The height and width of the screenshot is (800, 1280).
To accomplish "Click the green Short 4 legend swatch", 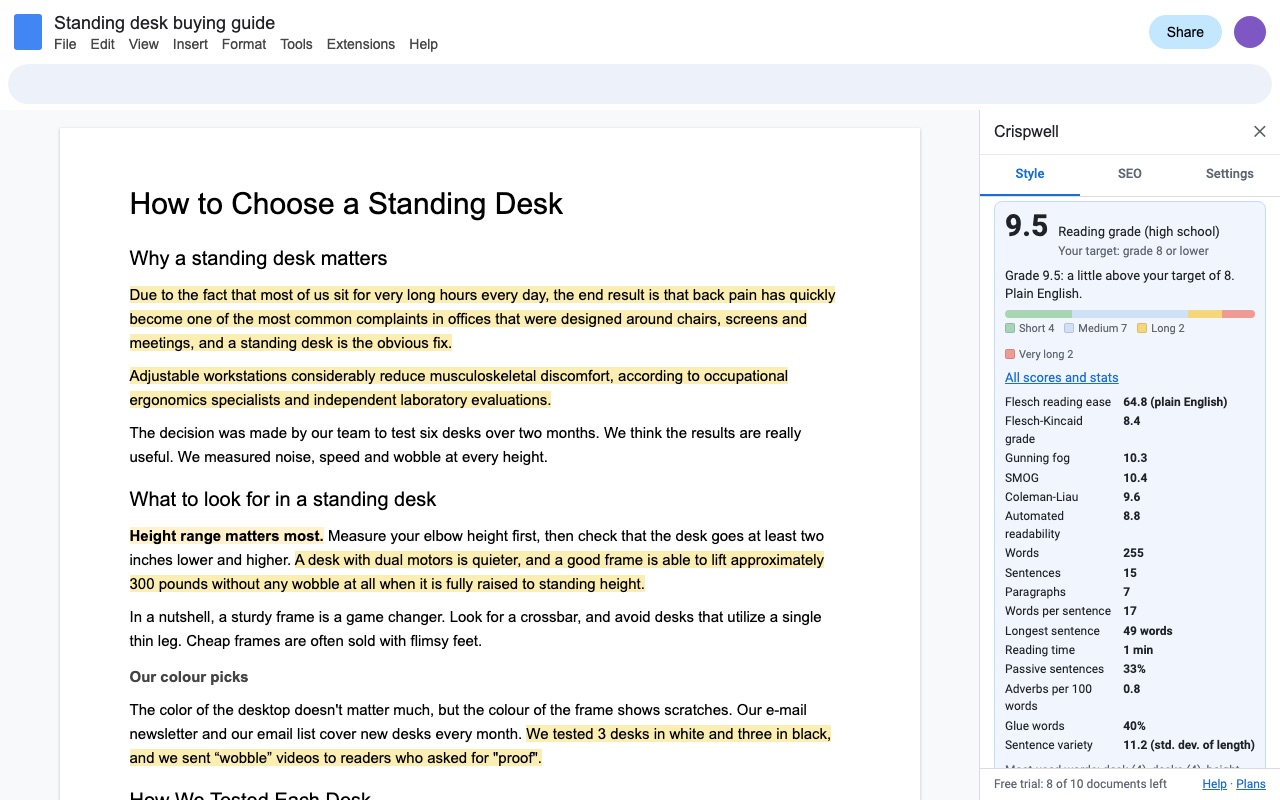I will tap(1010, 328).
